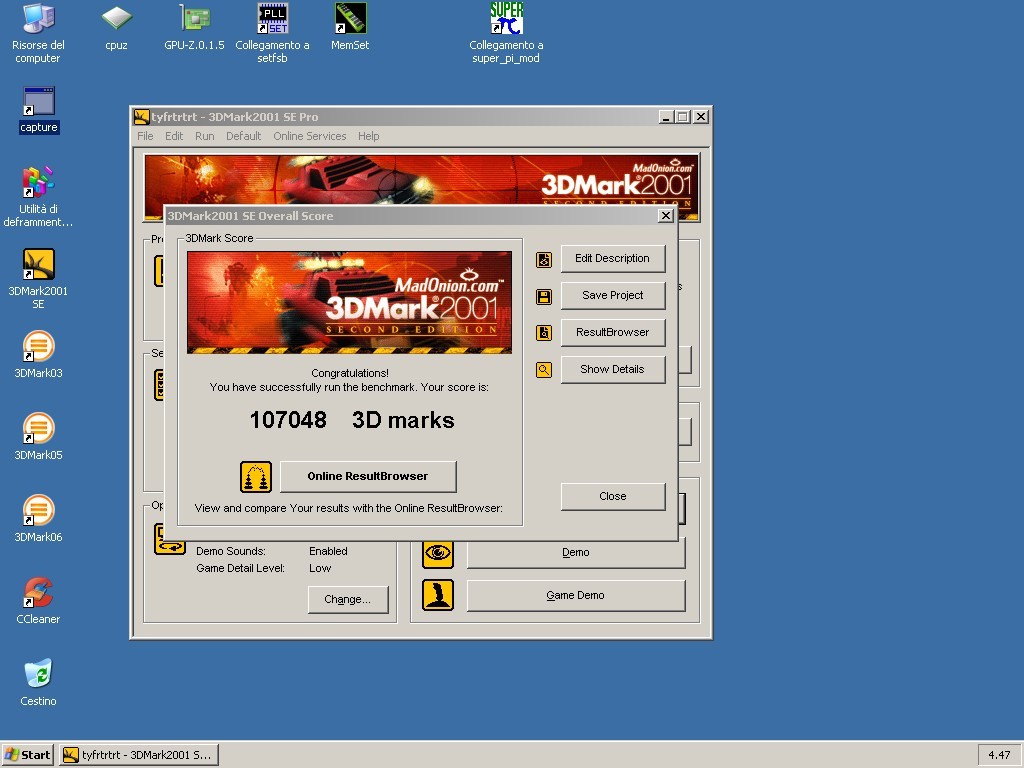Click the MadOnion 3DMark2001 banner in dialog
Image resolution: width=1024 pixels, height=768 pixels.
pos(349,302)
